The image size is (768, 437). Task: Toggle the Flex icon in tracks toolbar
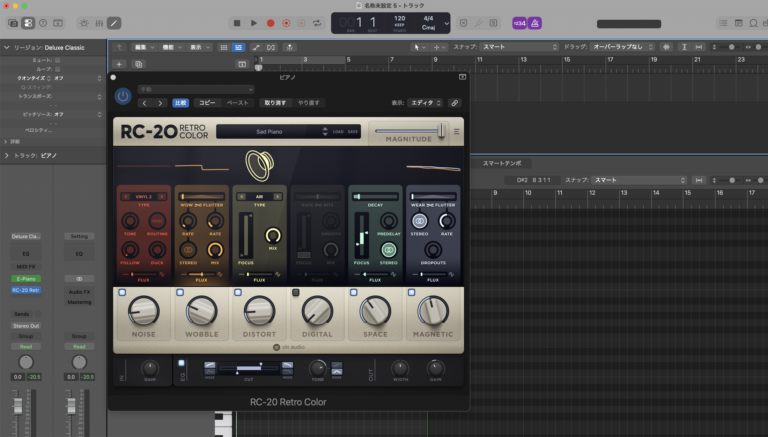pos(271,48)
